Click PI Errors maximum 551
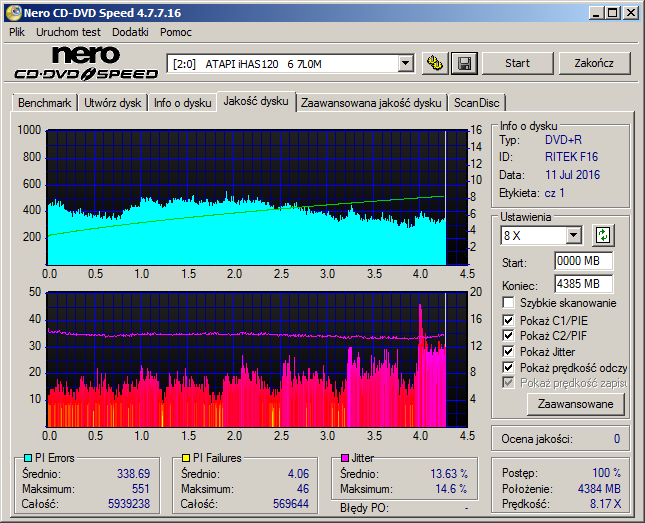 pyautogui.click(x=141, y=489)
